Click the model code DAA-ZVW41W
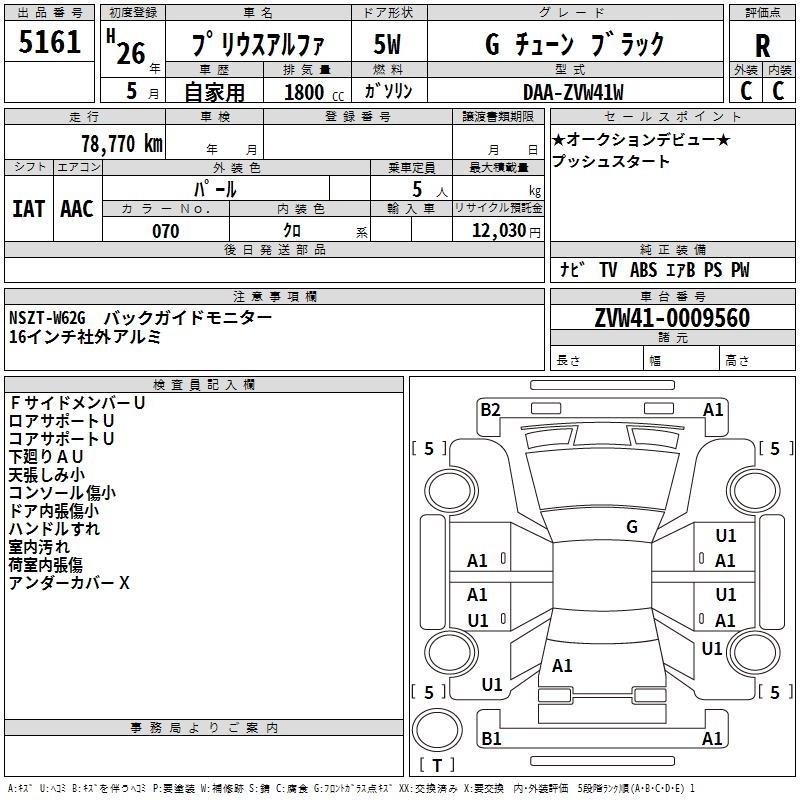The width and height of the screenshot is (800, 800). [x=573, y=92]
